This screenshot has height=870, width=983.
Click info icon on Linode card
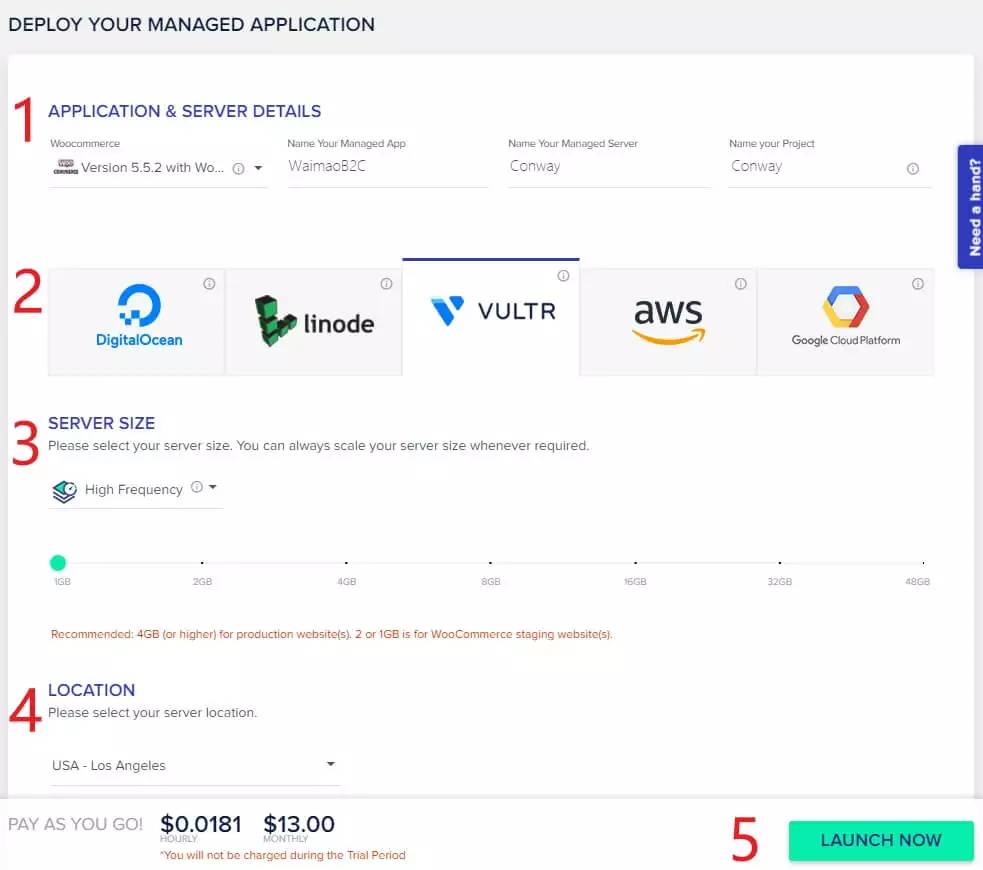[386, 284]
